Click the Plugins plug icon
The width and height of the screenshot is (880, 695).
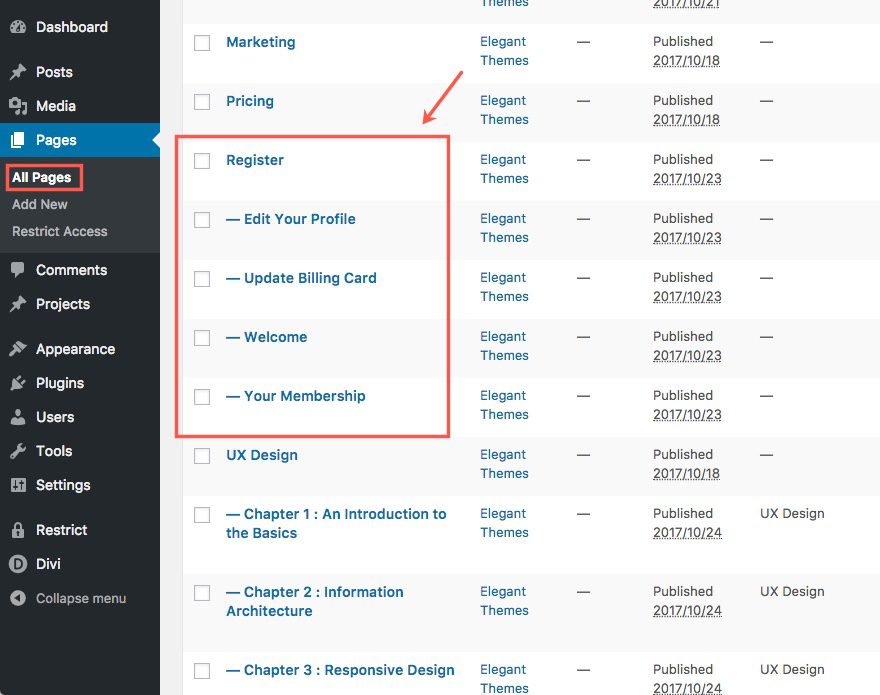click(18, 383)
